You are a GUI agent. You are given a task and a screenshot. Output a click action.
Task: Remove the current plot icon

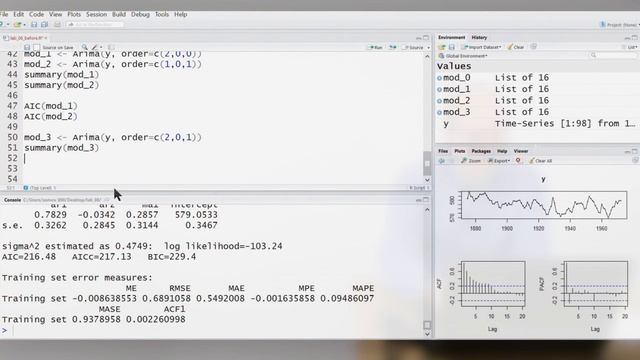coord(518,161)
